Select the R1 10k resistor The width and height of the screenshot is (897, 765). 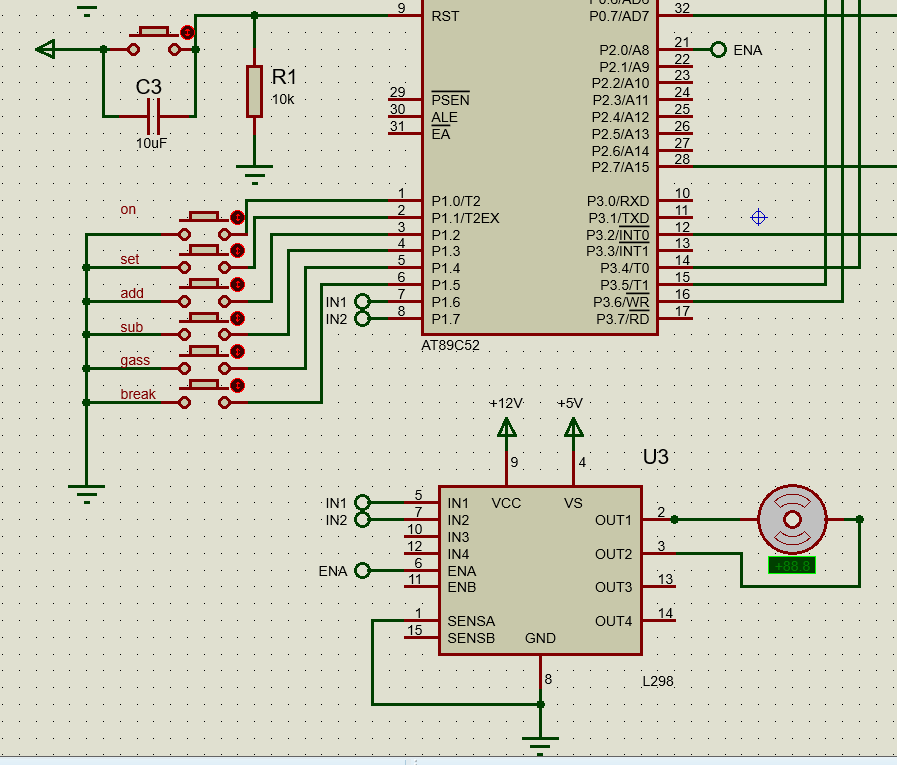click(255, 91)
